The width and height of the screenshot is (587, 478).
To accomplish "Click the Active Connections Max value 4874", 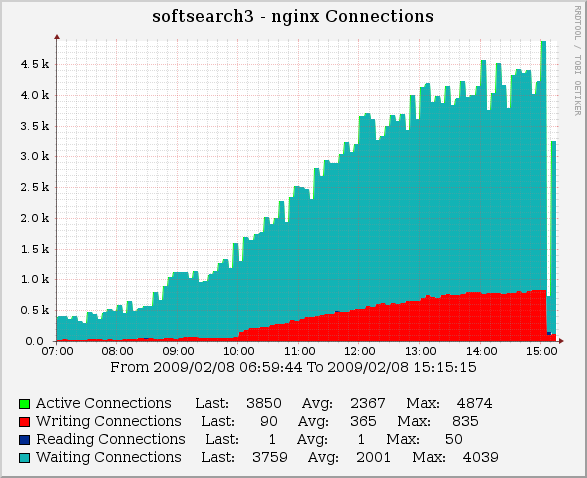I will [x=475, y=404].
